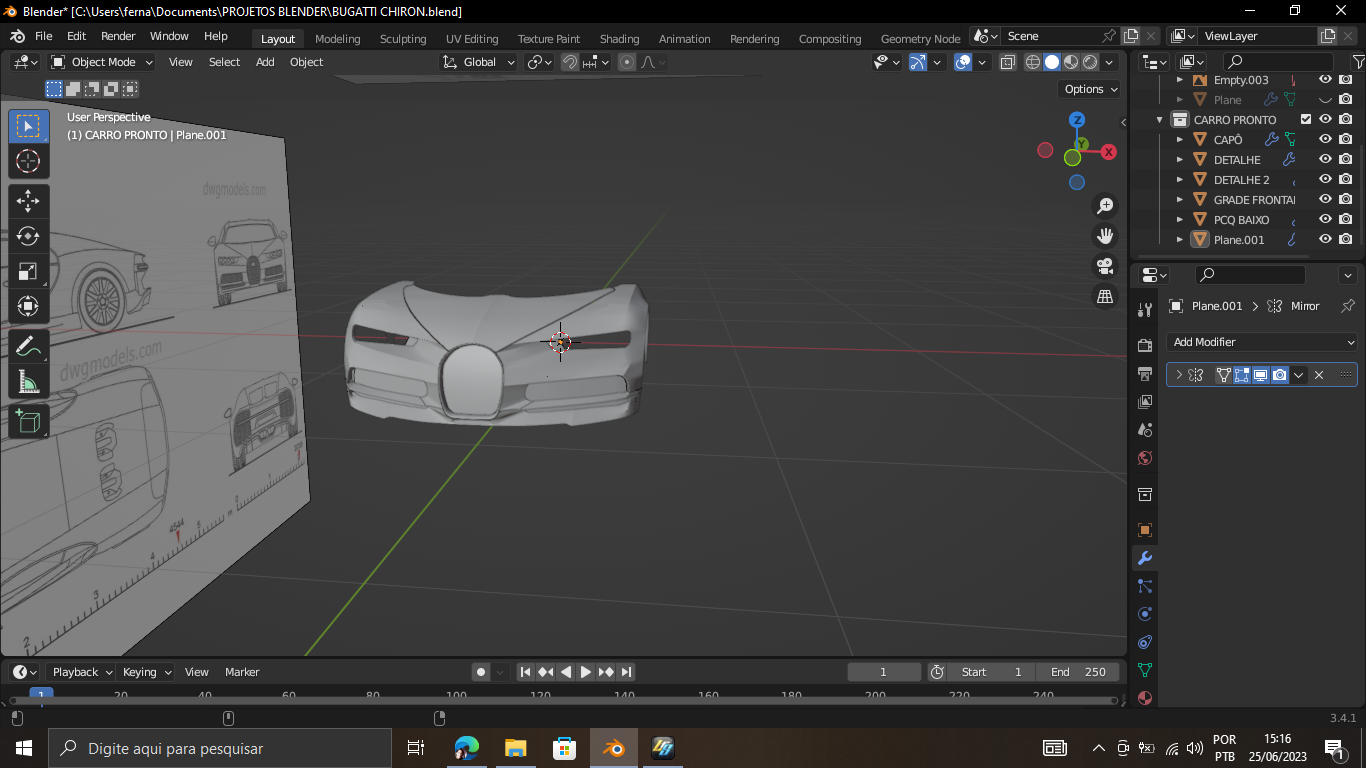Open the Modifier properties tab
This screenshot has height=768, width=1366.
point(1145,558)
